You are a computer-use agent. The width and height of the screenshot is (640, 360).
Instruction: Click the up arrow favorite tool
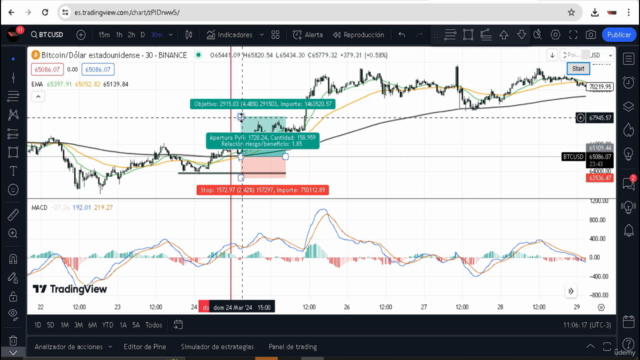[504, 35]
